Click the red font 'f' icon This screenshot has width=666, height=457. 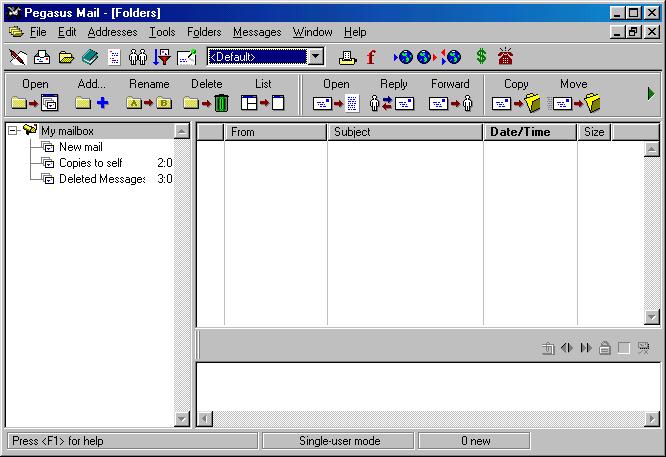coord(371,57)
